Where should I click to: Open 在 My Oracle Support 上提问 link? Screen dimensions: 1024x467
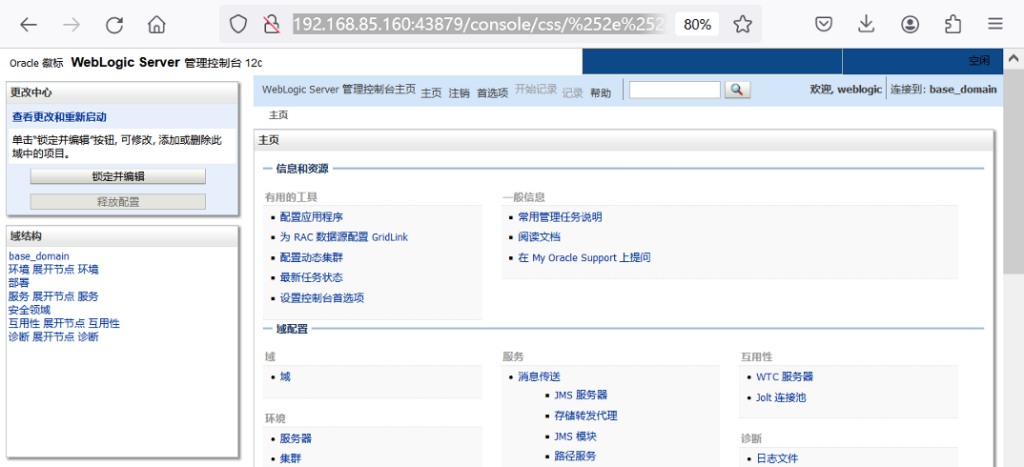click(584, 257)
